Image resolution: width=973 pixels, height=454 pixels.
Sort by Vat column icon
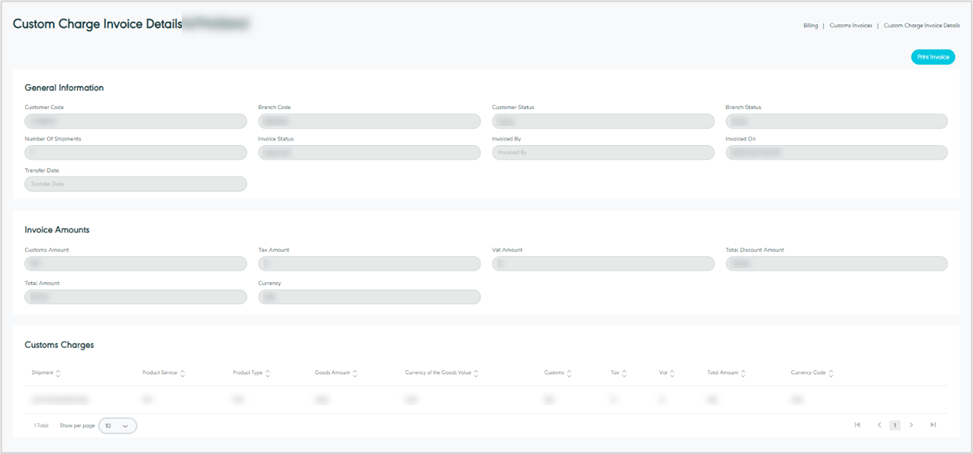coord(671,373)
